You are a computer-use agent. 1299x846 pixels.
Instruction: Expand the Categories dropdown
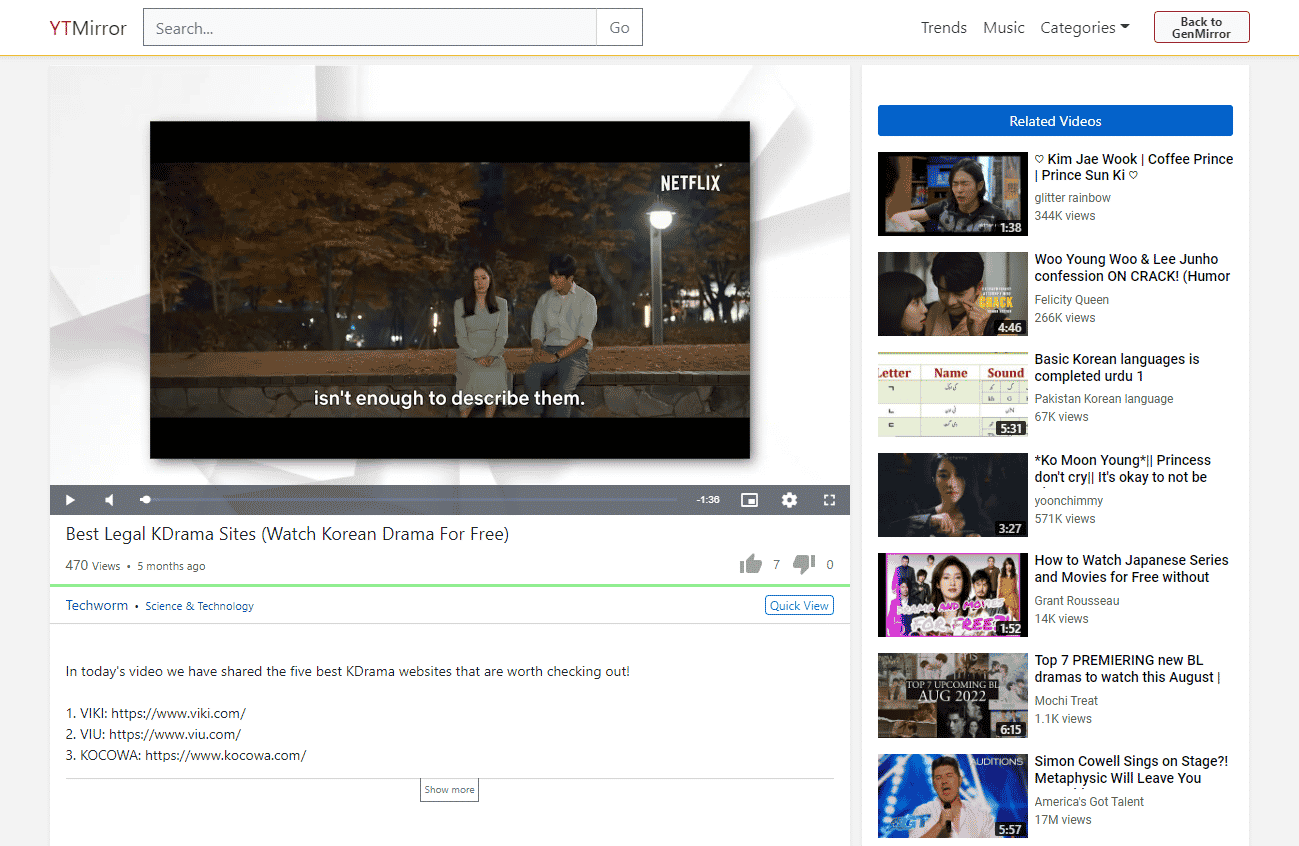coord(1084,27)
